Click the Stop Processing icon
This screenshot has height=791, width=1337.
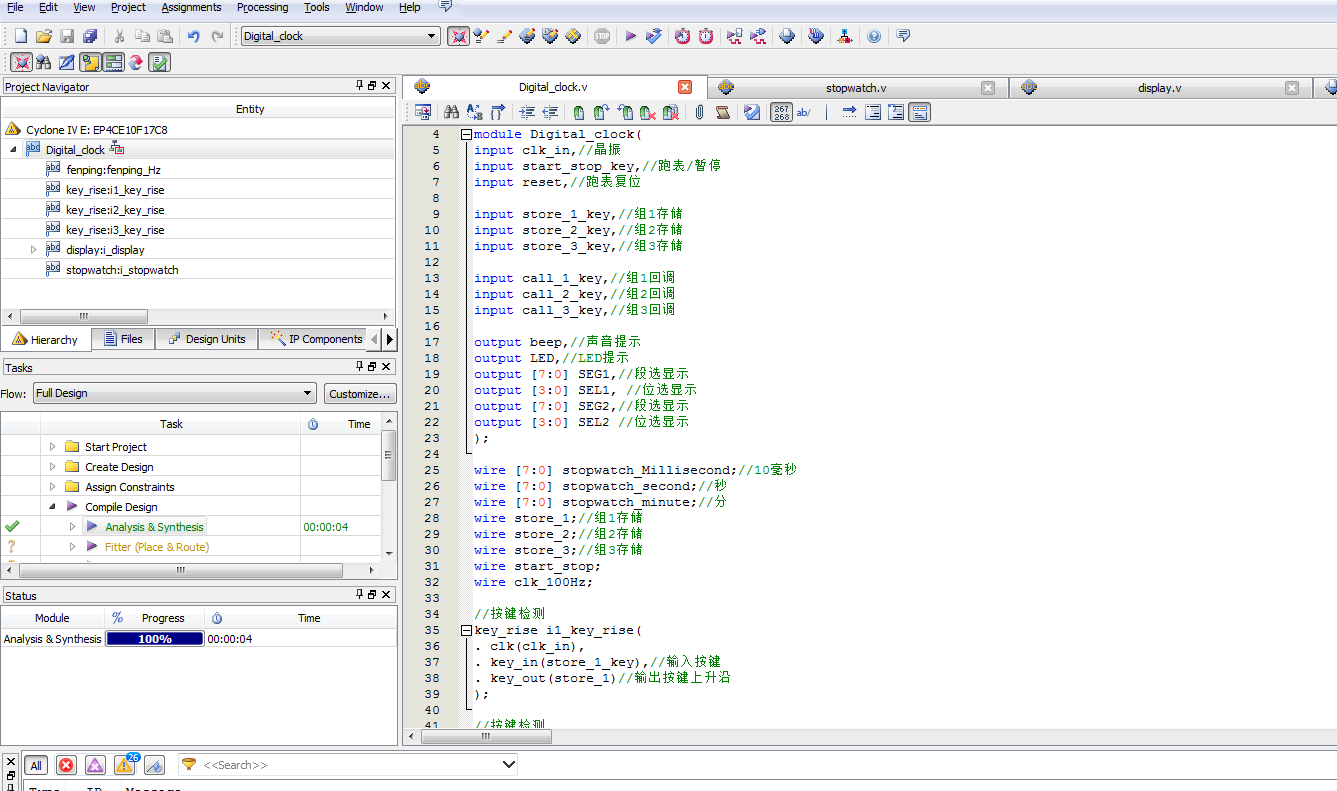601,36
